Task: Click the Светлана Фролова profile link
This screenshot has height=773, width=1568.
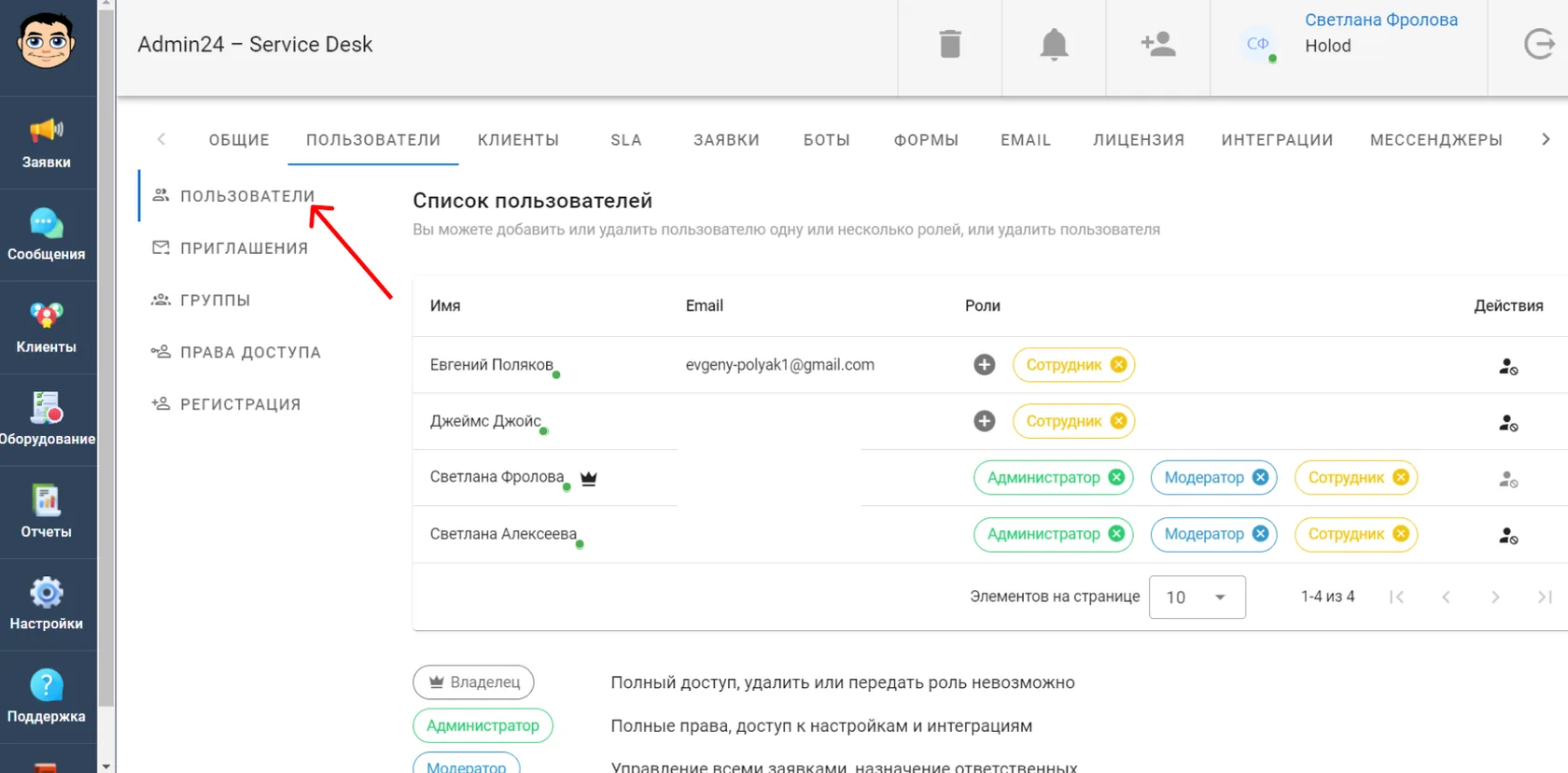Action: click(x=1381, y=20)
